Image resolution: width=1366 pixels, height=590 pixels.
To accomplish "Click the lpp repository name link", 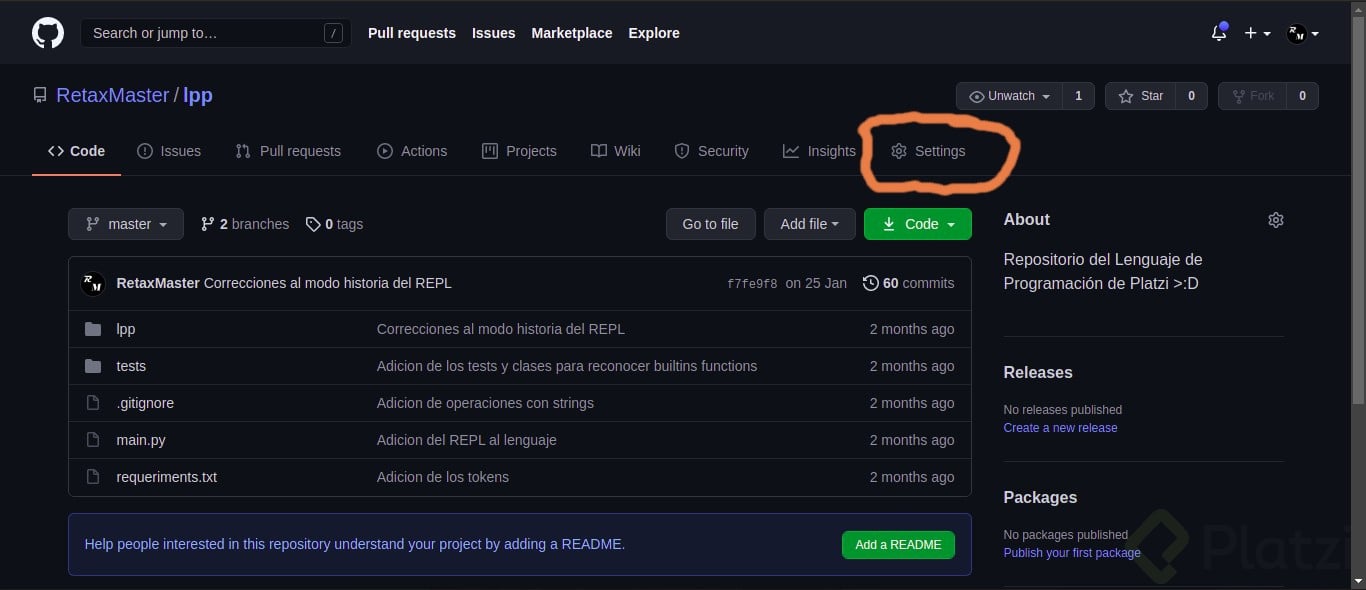I will click(198, 95).
